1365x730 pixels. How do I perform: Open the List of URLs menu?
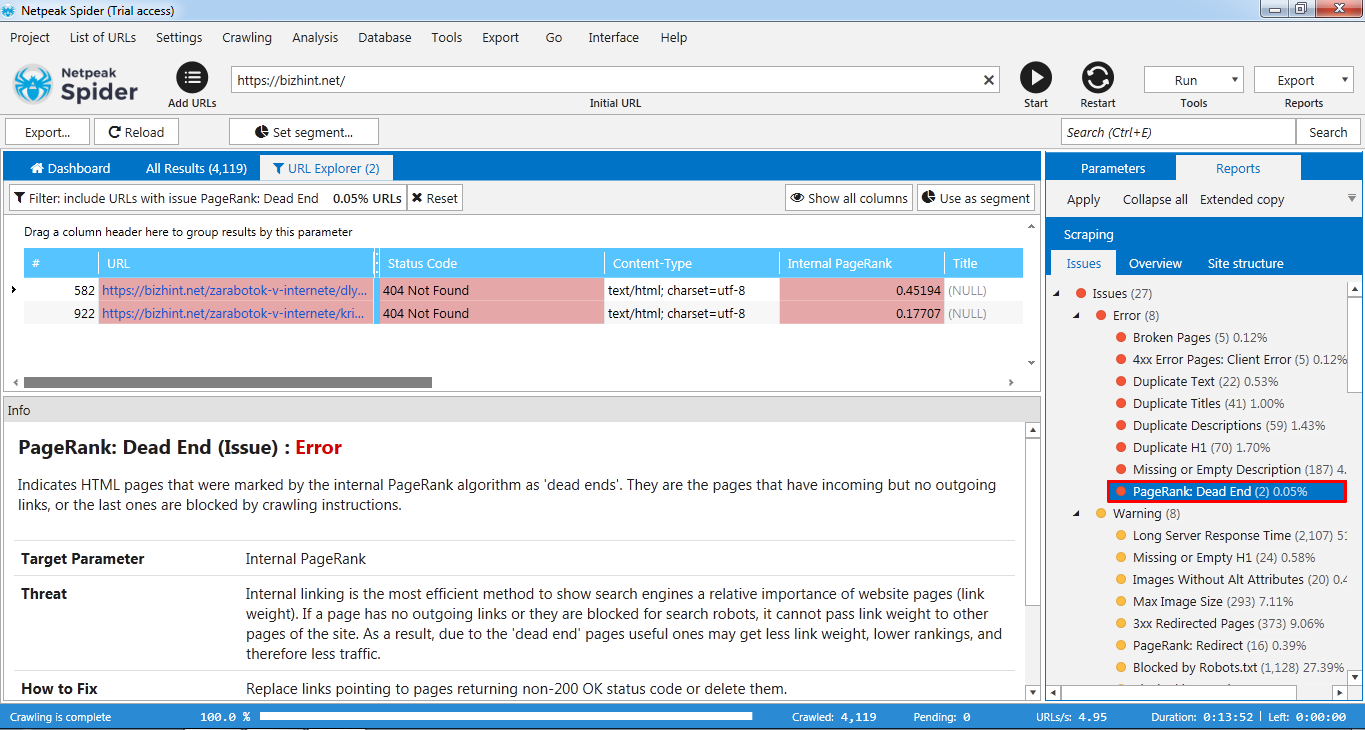pos(103,37)
